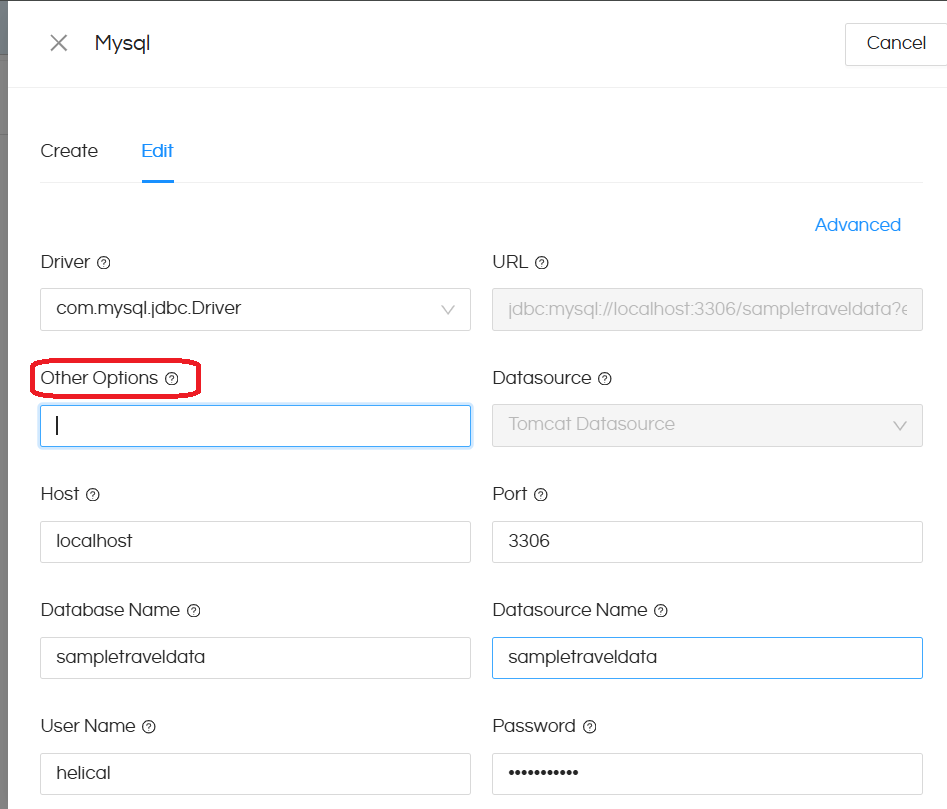Click the Datasource Name input field
The width and height of the screenshot is (947, 809).
(x=707, y=657)
